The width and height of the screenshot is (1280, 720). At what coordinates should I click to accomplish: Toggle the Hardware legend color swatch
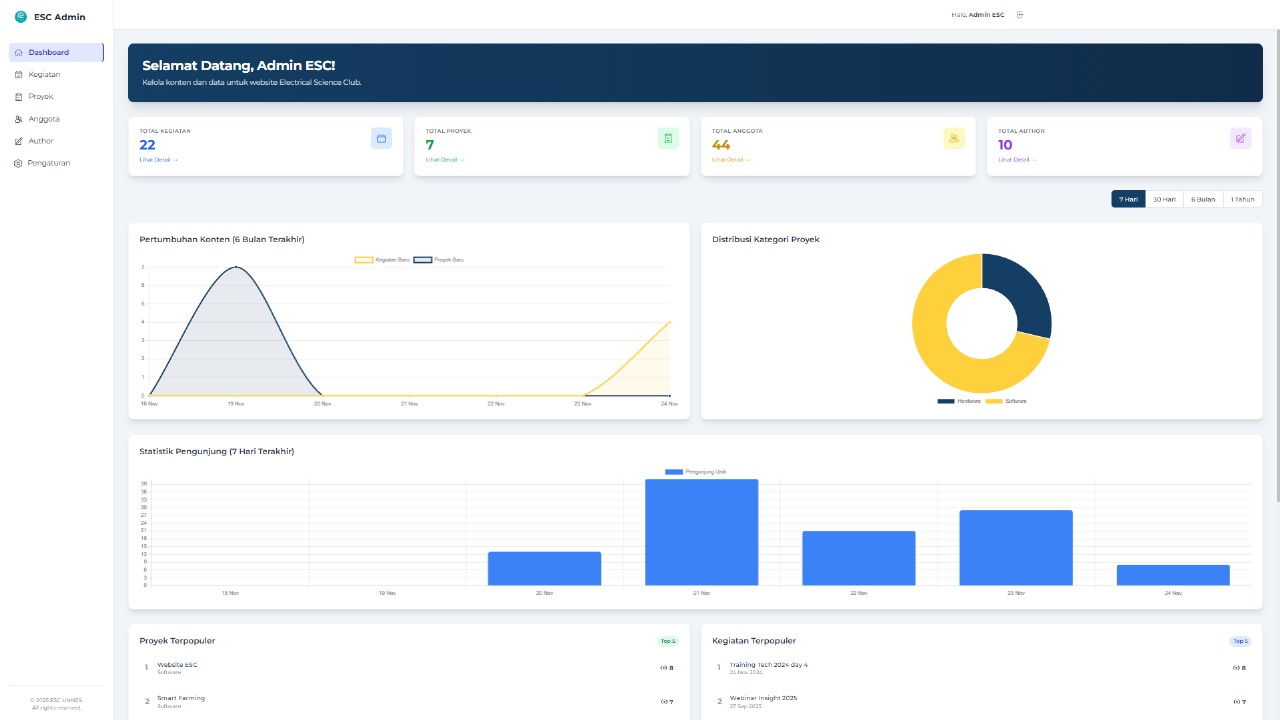pos(945,401)
